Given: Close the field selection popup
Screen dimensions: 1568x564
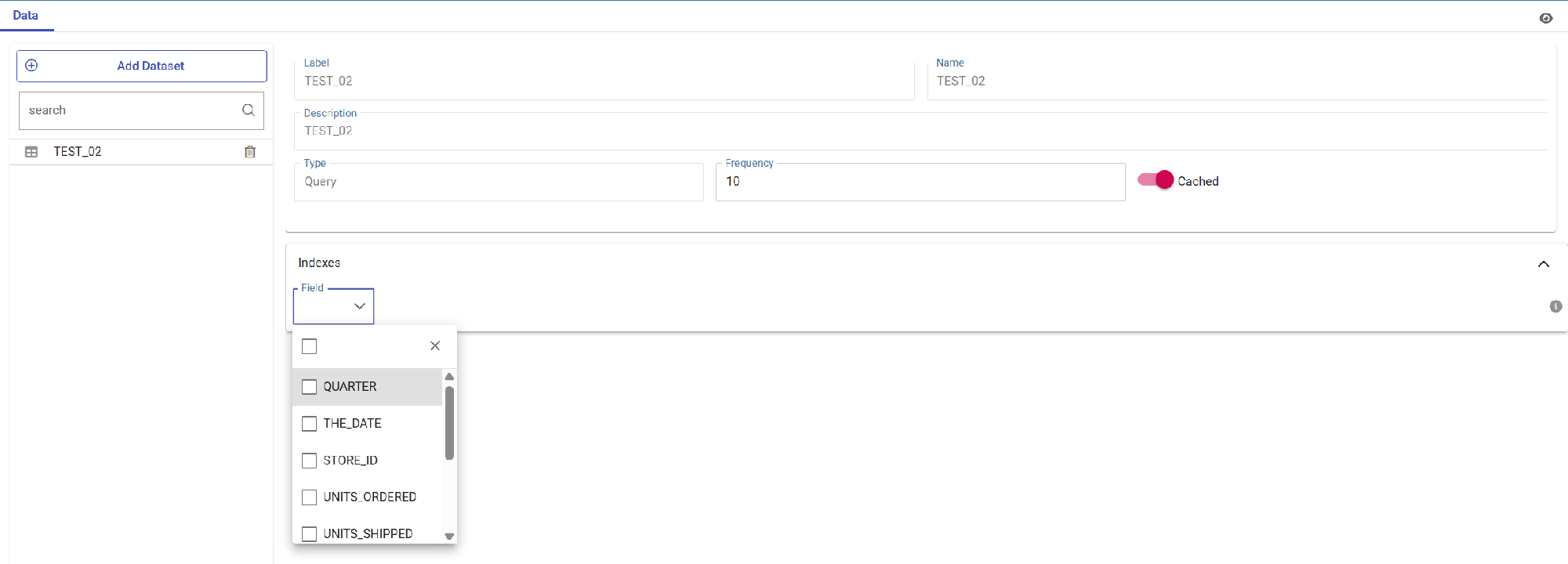Looking at the screenshot, I should click(435, 345).
